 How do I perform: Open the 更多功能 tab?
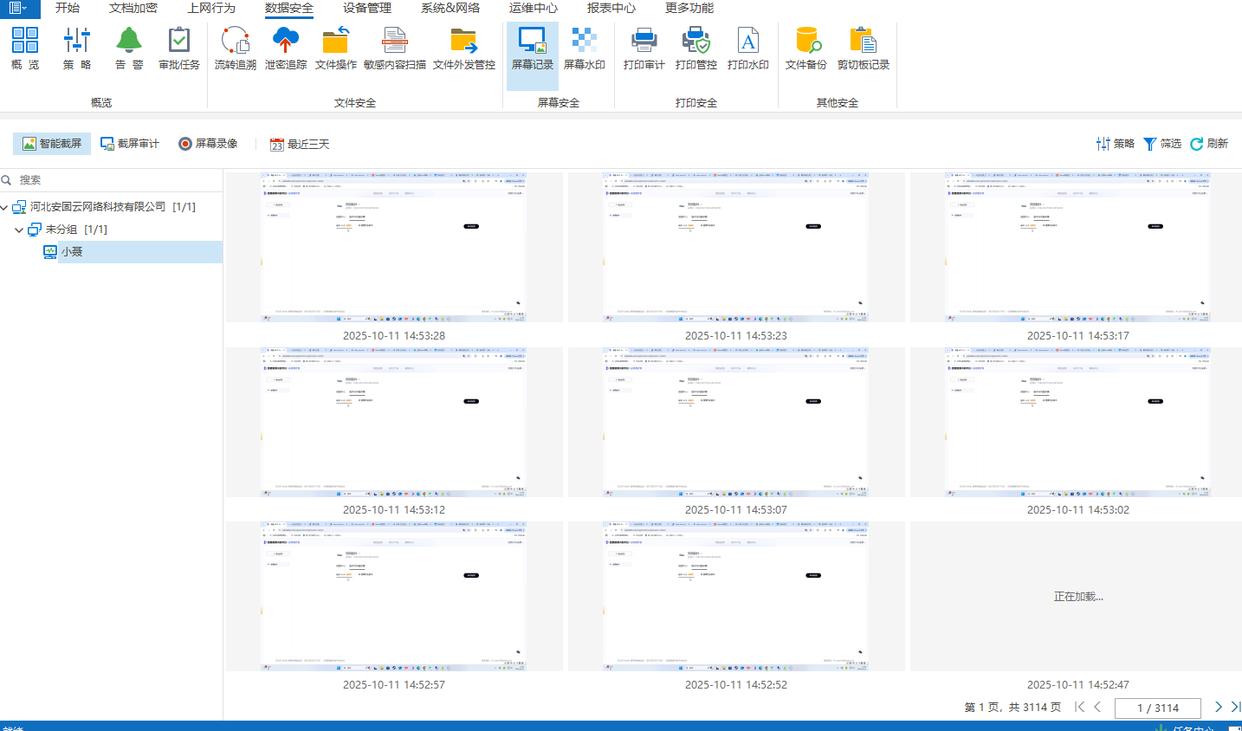click(x=689, y=8)
